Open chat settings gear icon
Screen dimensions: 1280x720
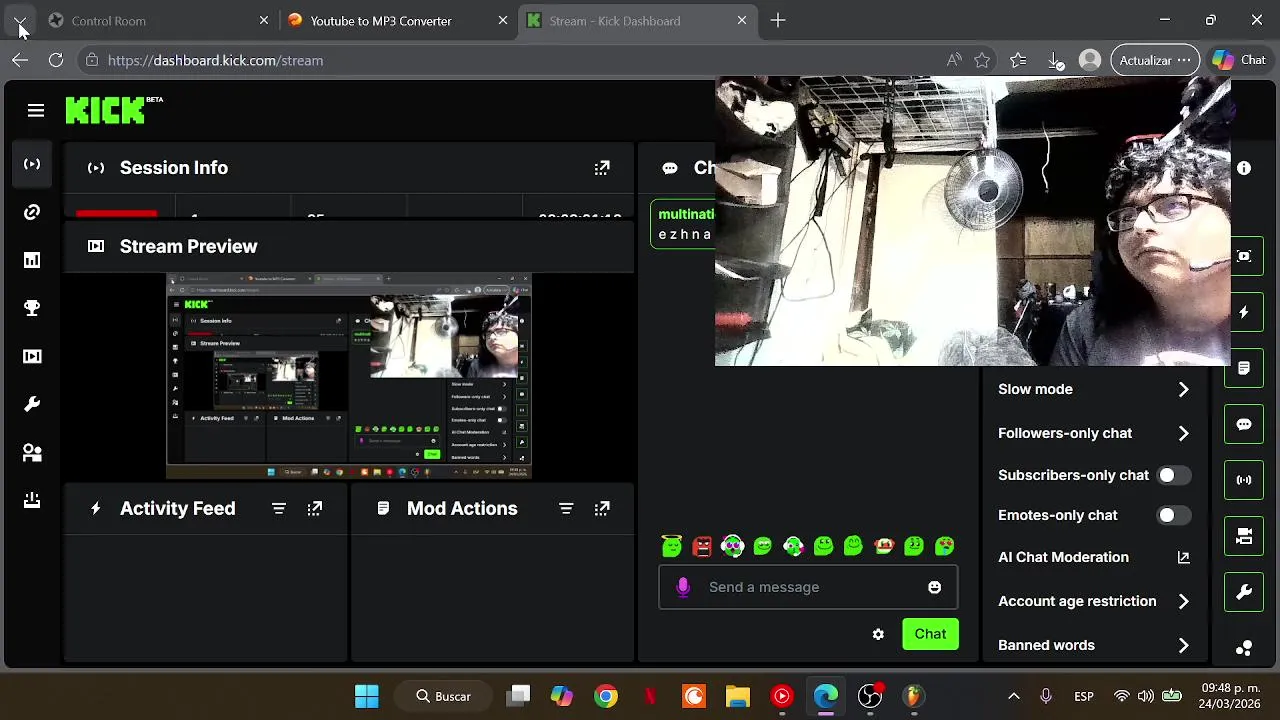(878, 634)
